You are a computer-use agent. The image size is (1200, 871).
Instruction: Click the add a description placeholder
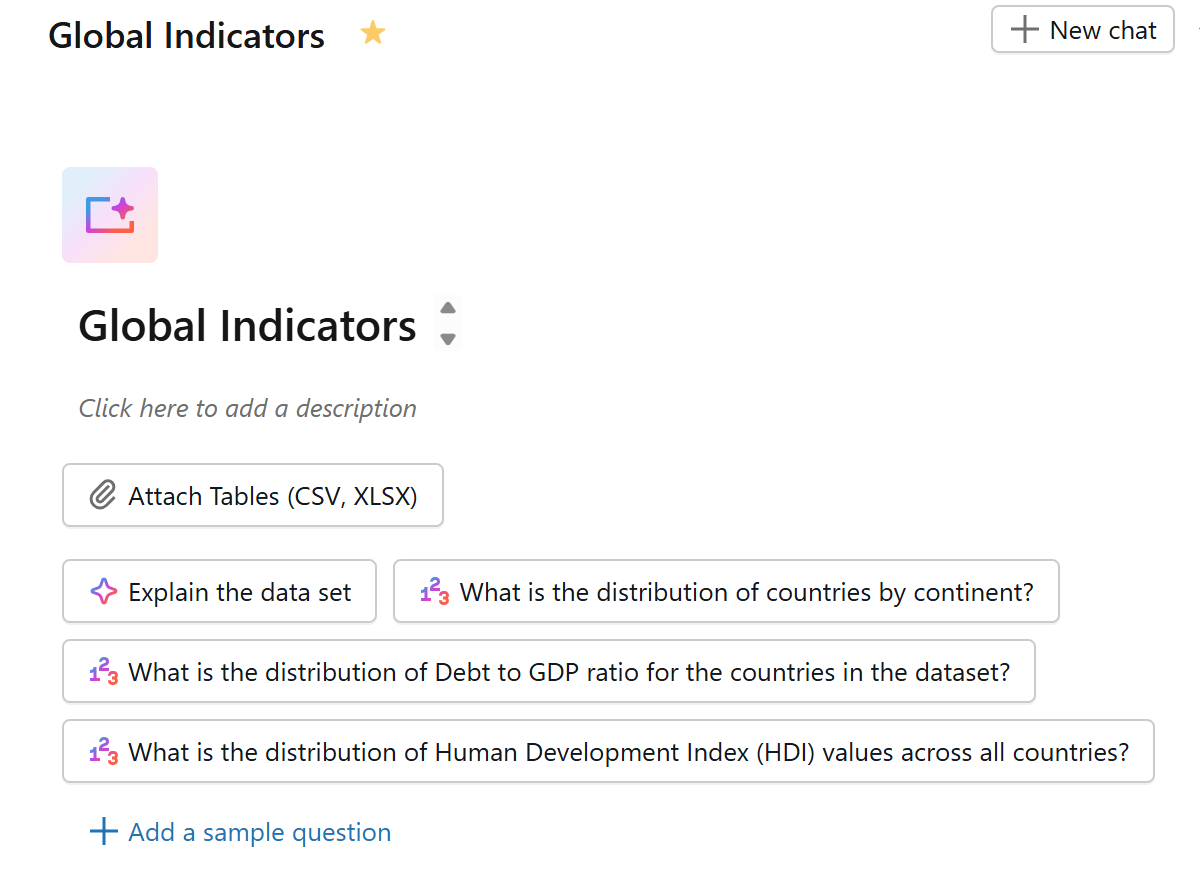[x=247, y=408]
